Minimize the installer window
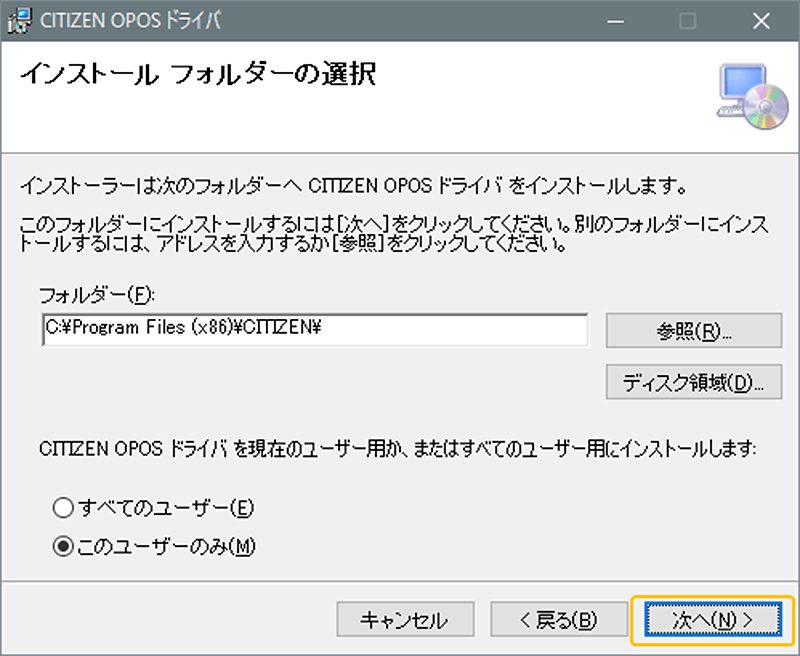 [x=616, y=20]
